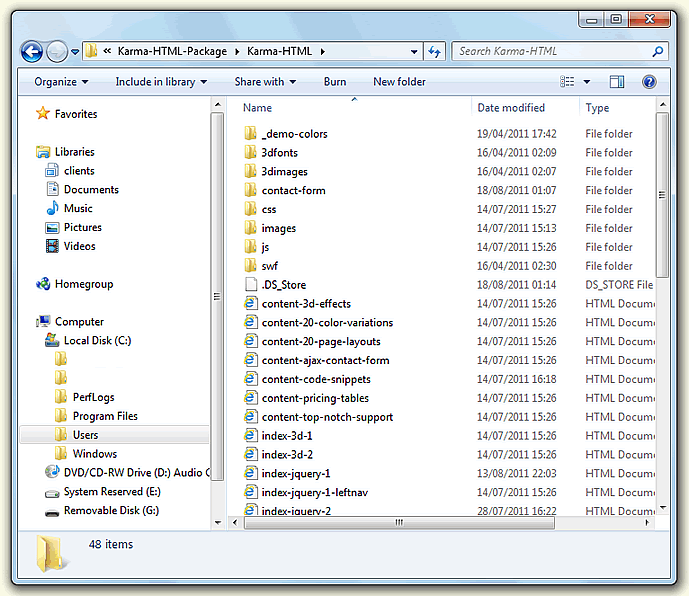The width and height of the screenshot is (689, 596).
Task: Open the Organize menu
Action: [61, 82]
